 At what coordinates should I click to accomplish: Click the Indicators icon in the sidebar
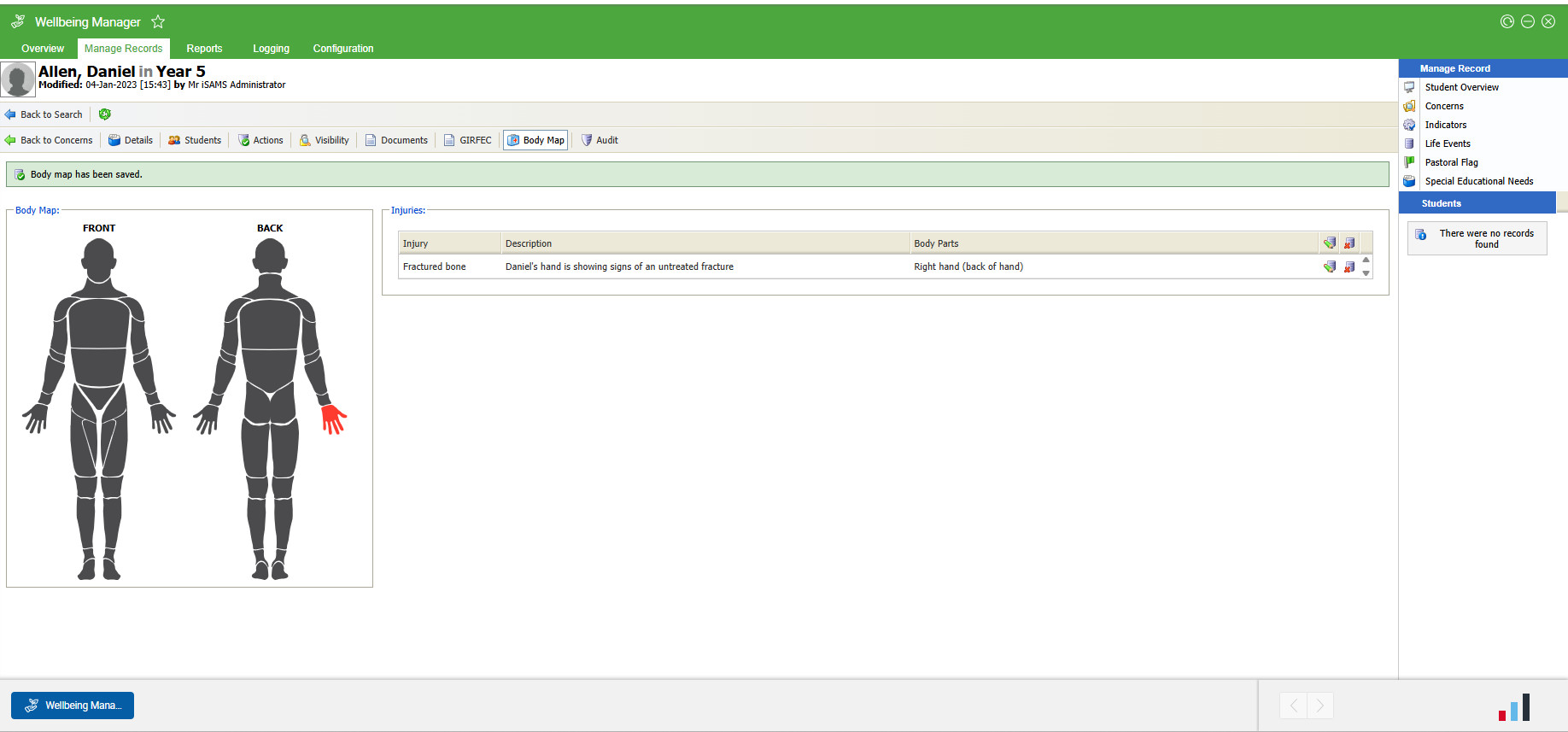click(1409, 125)
